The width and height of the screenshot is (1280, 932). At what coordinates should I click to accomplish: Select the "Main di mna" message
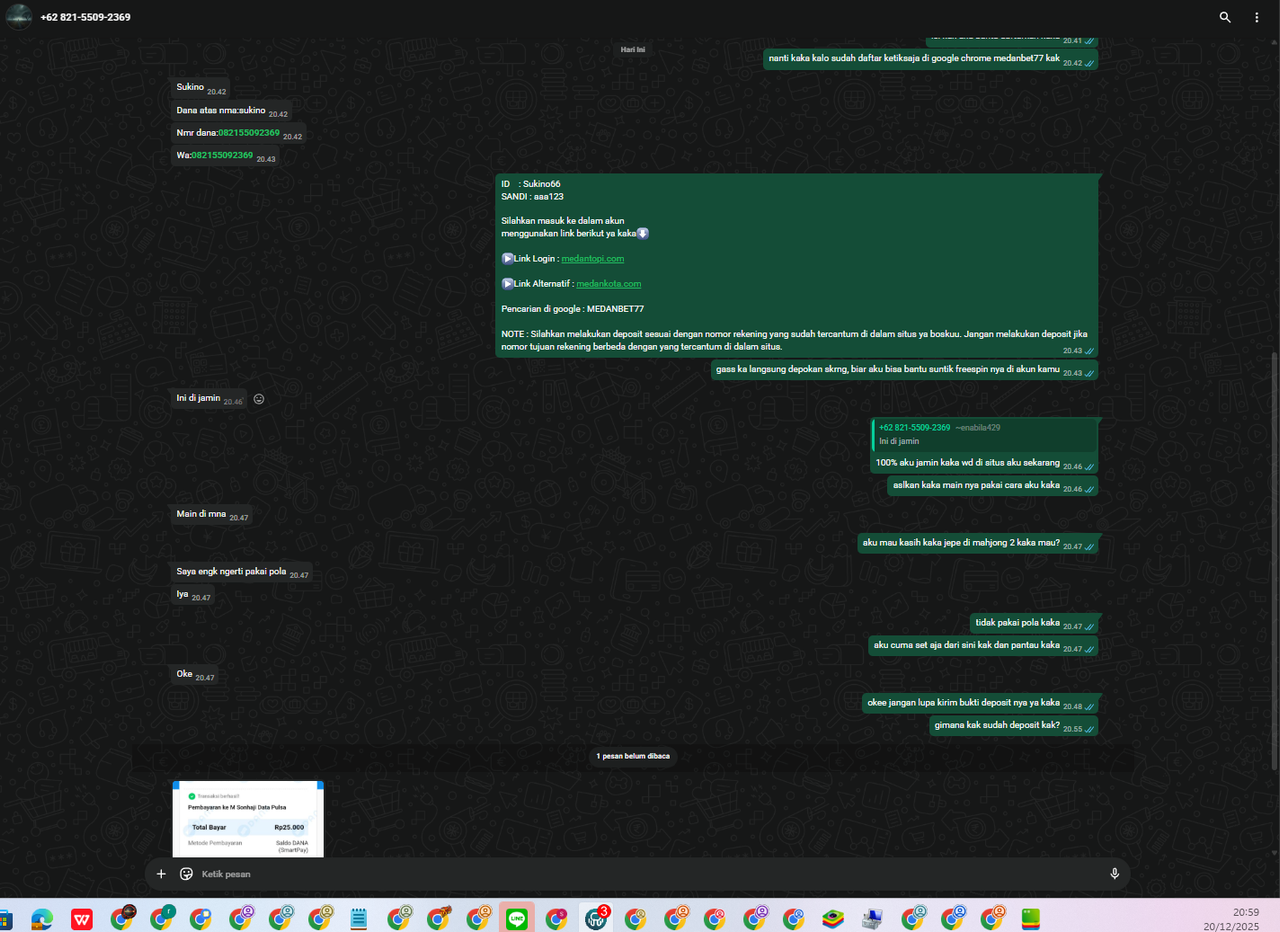pos(212,515)
